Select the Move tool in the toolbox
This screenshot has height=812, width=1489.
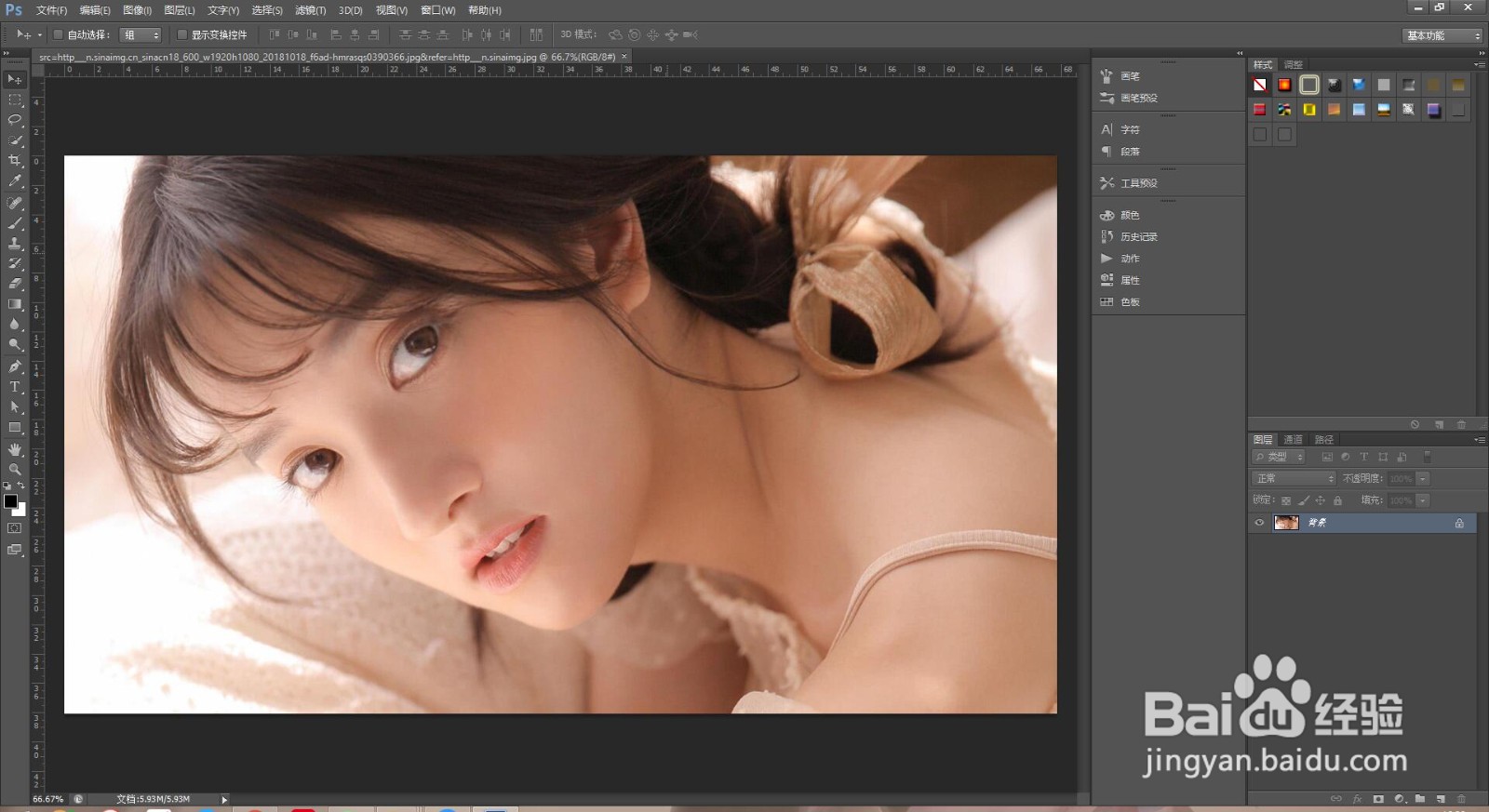coord(15,79)
